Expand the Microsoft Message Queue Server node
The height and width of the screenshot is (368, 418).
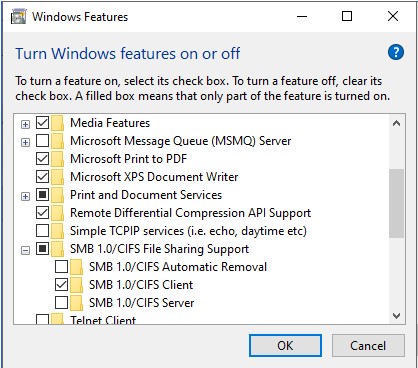coord(25,142)
